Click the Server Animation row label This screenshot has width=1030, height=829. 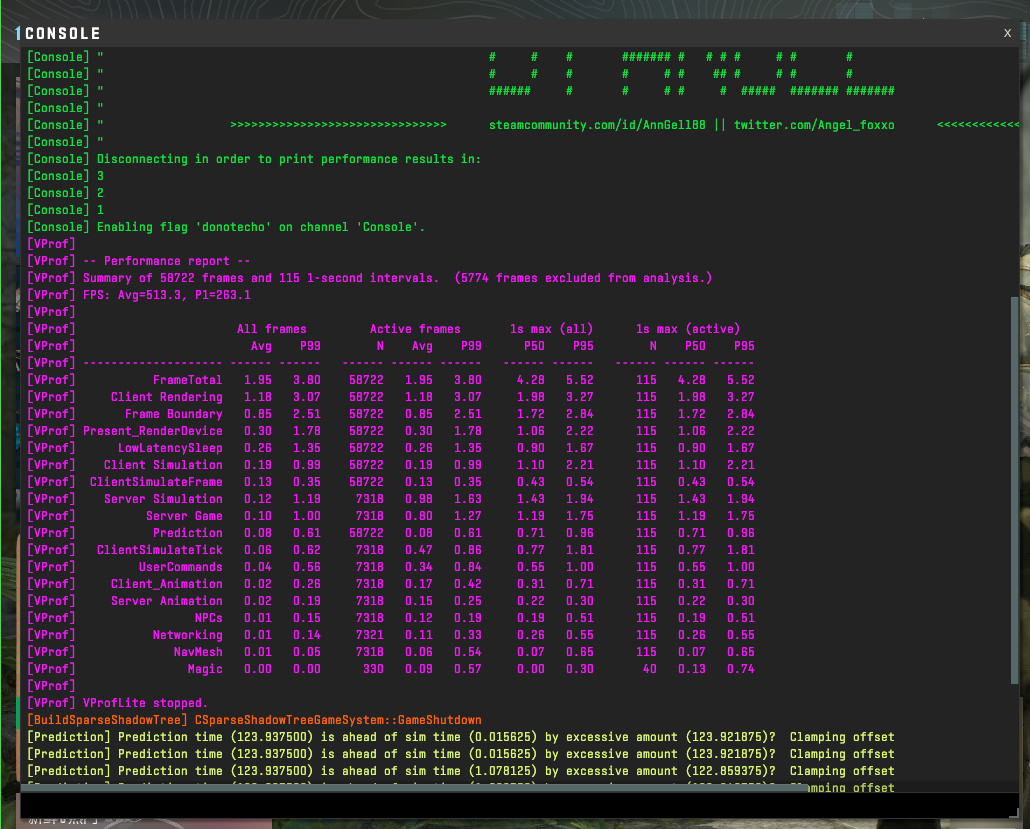tap(166, 601)
